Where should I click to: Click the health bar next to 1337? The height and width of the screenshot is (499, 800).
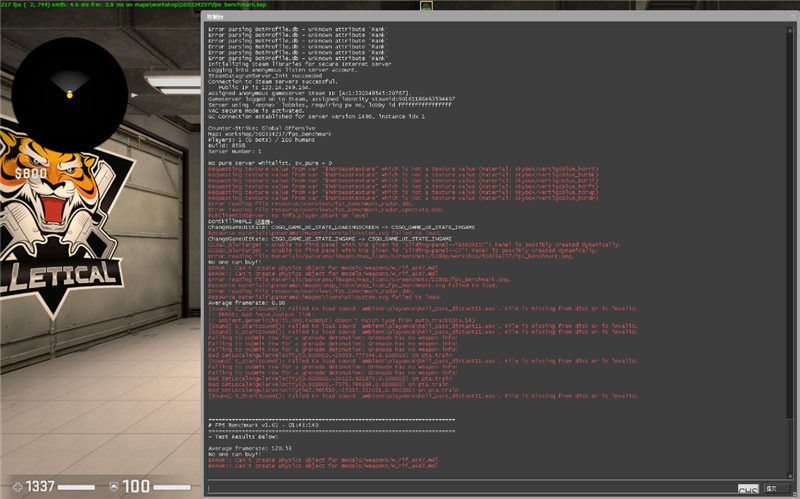point(76,487)
